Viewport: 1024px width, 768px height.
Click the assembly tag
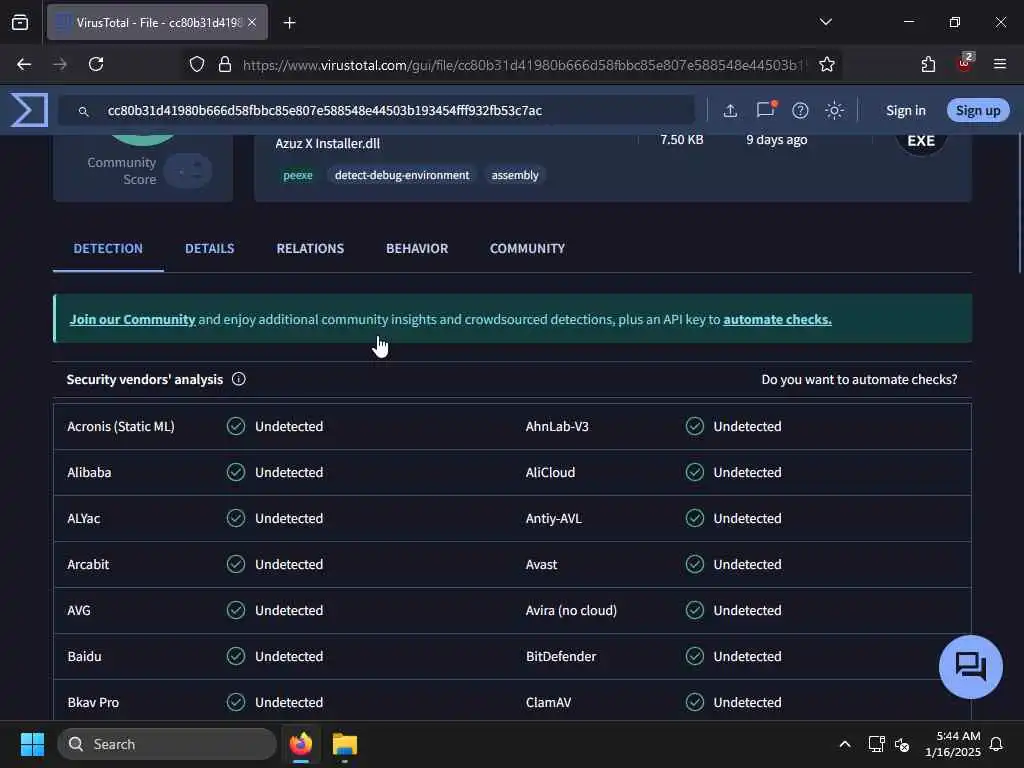pyautogui.click(x=515, y=175)
